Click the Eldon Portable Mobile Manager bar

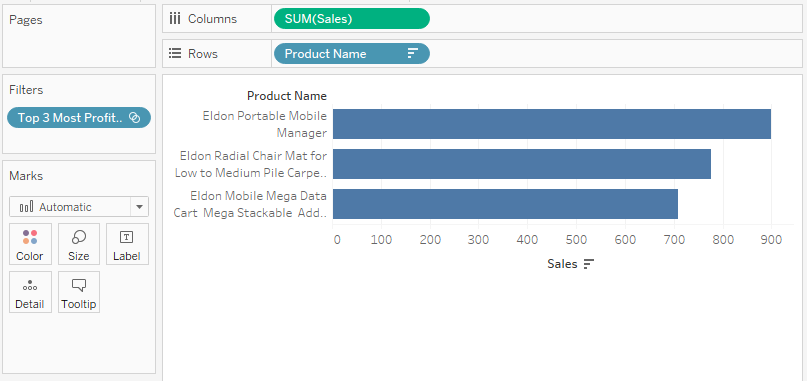tap(552, 124)
